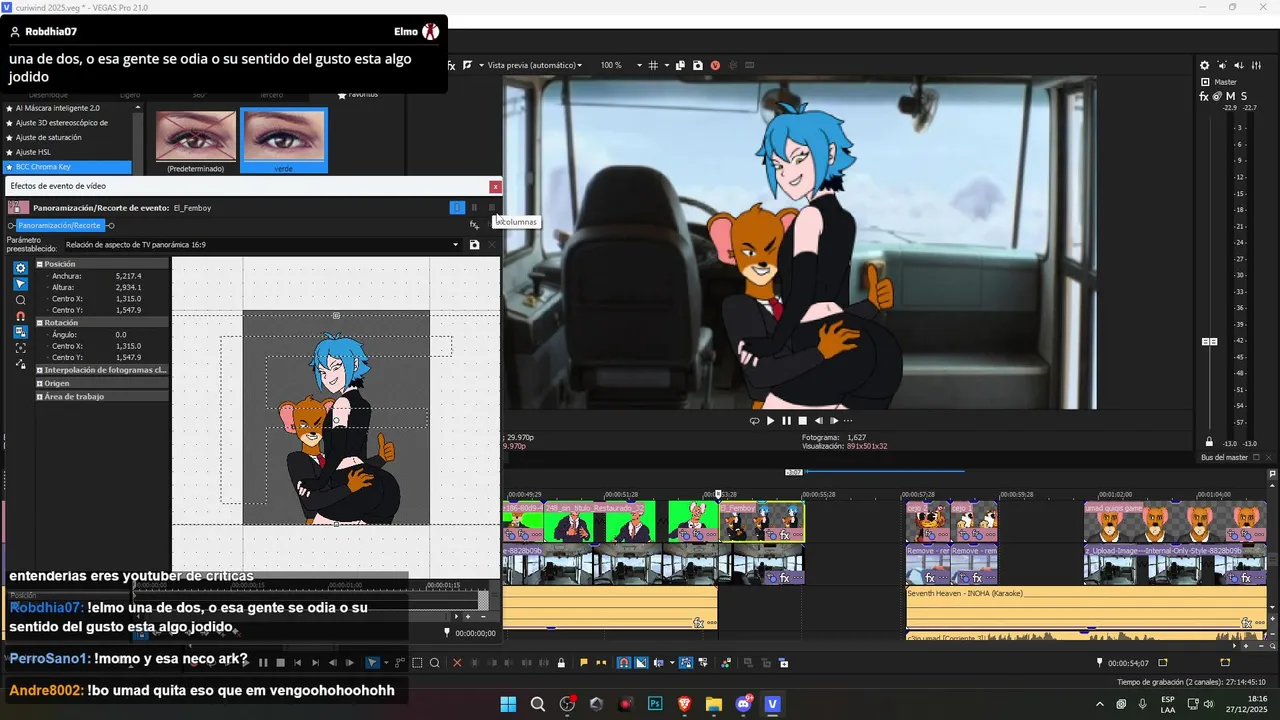This screenshot has height=720, width=1280.
Task: Open Discord from taskbar
Action: 744,704
